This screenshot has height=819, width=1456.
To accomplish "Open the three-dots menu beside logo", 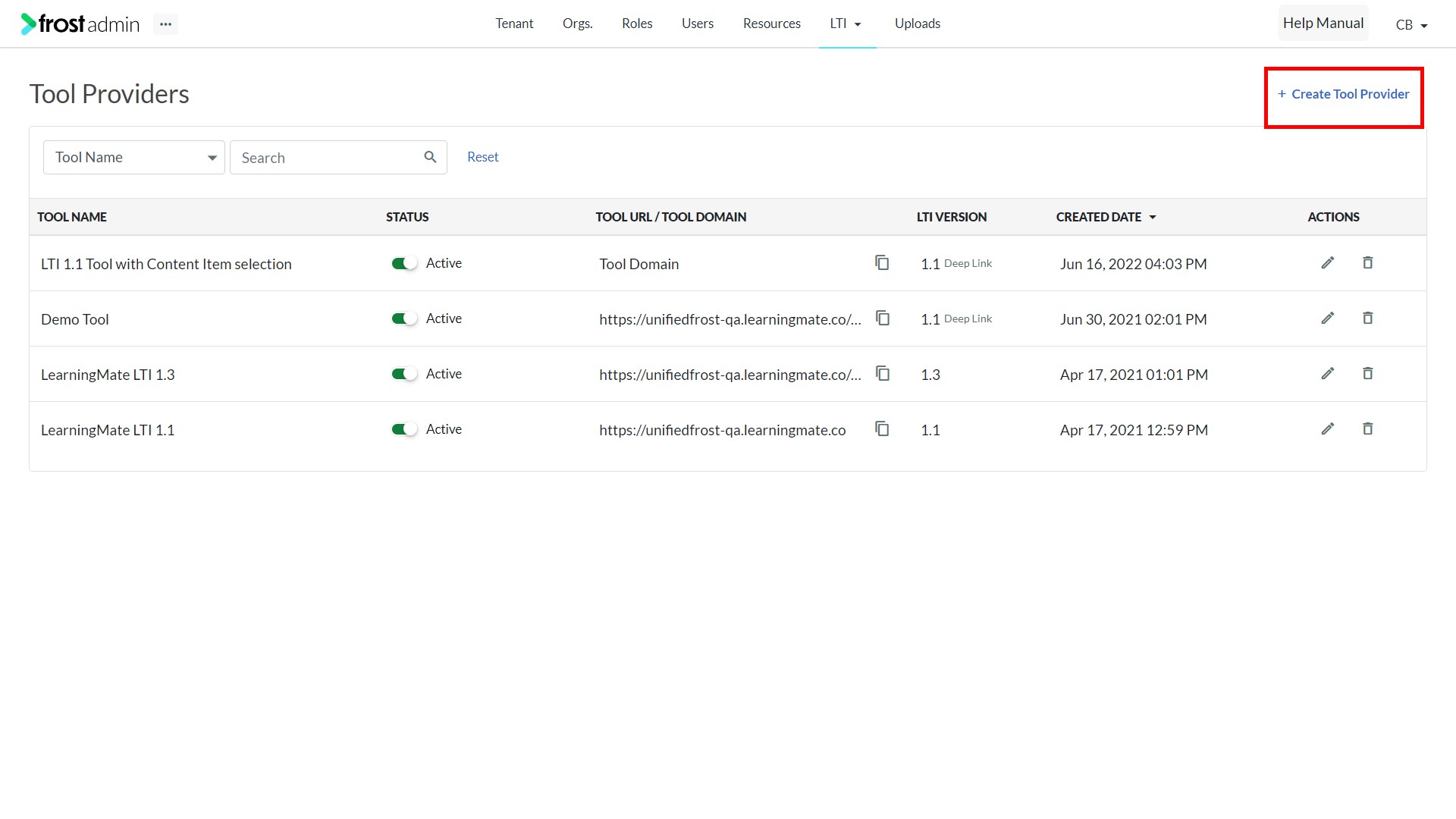I will point(165,24).
